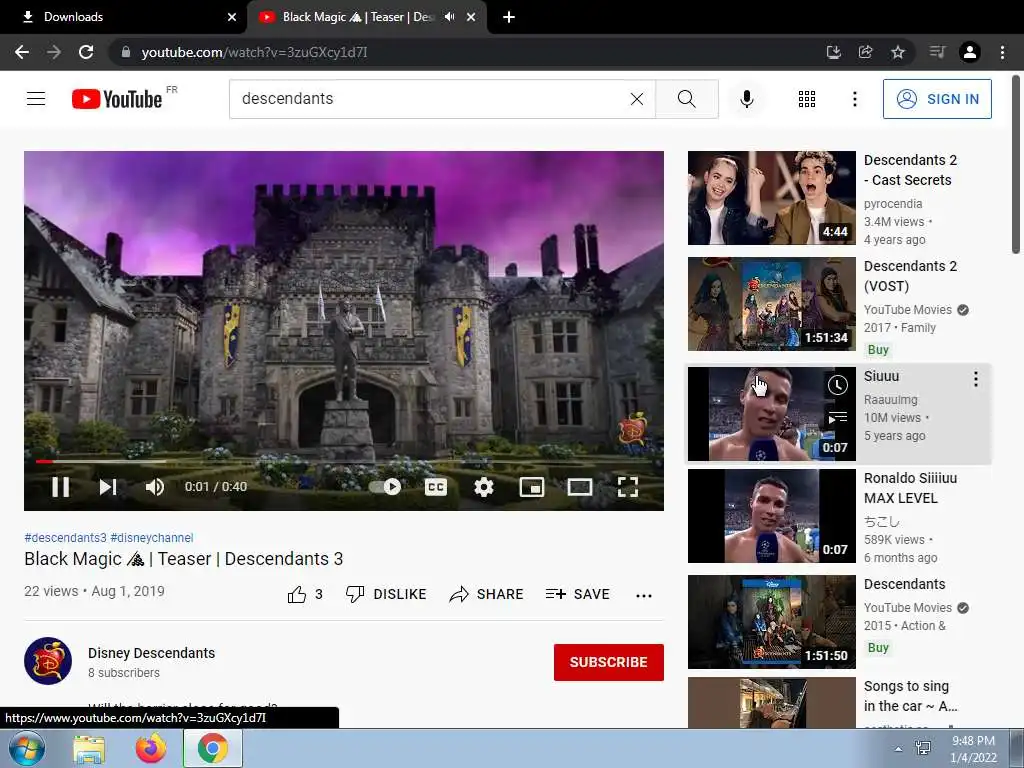
Task: Click the youtube.com address bar
Action: (x=457, y=52)
